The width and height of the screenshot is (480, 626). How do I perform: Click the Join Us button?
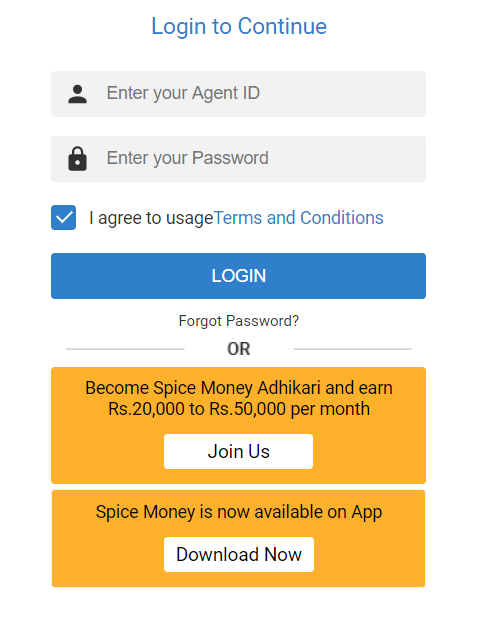tap(238, 452)
